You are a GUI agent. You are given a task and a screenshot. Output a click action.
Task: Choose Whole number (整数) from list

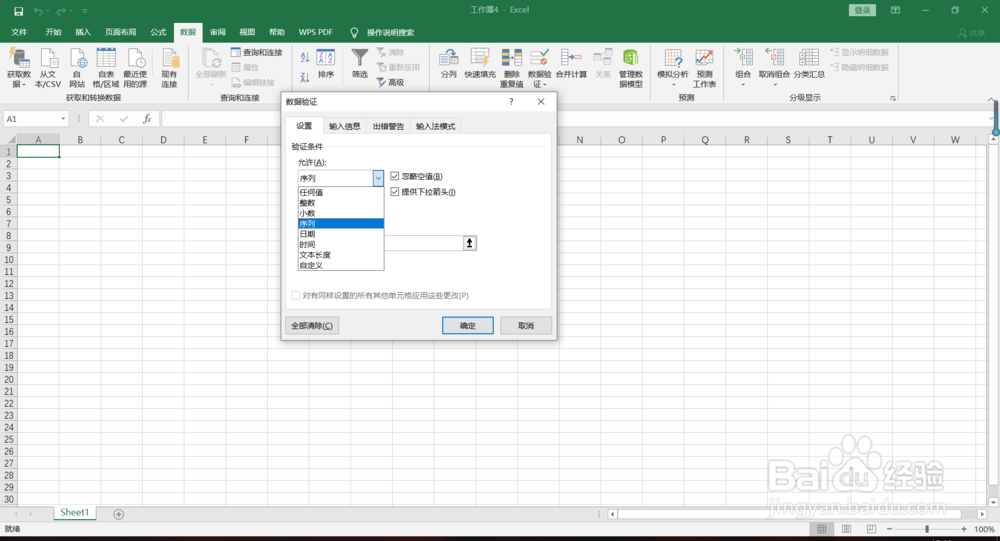click(x=341, y=203)
